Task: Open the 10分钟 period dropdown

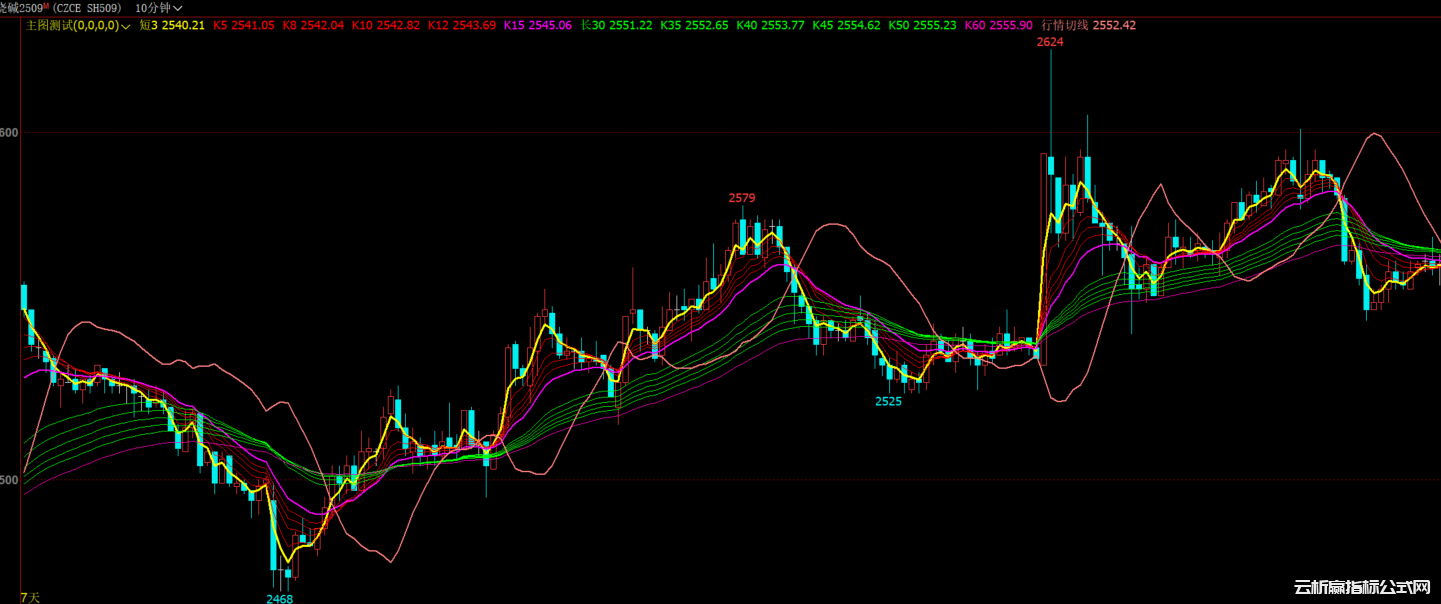Action: pyautogui.click(x=159, y=7)
